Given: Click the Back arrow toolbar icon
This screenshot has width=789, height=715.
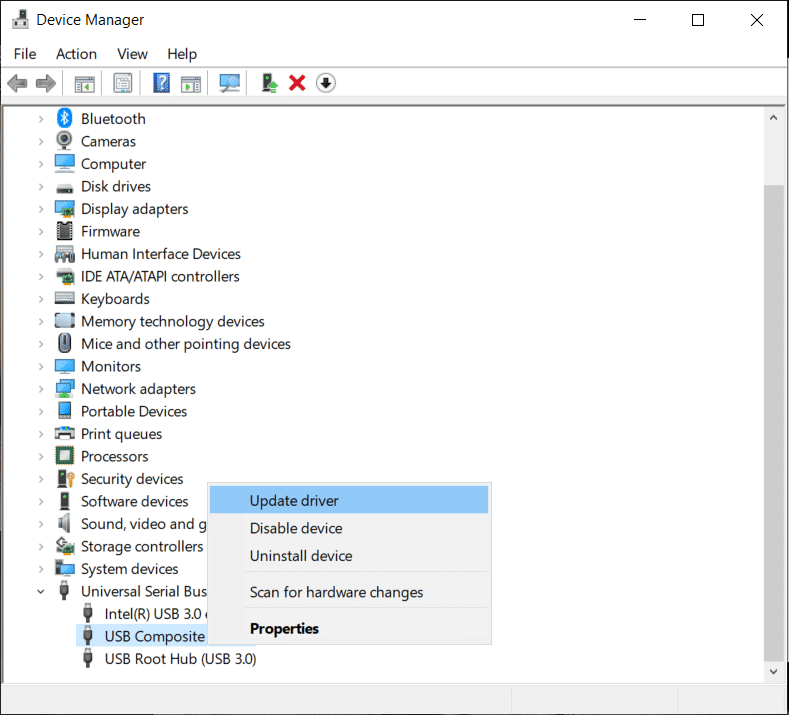Looking at the screenshot, I should tap(18, 83).
